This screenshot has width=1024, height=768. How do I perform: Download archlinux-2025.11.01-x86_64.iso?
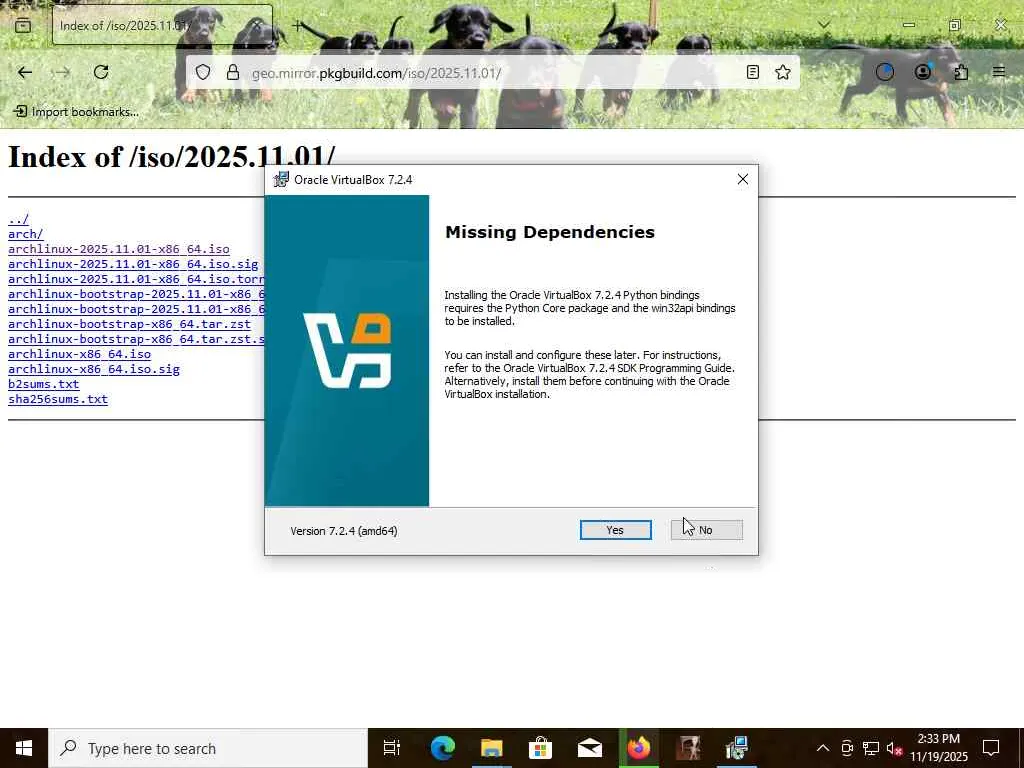point(119,249)
